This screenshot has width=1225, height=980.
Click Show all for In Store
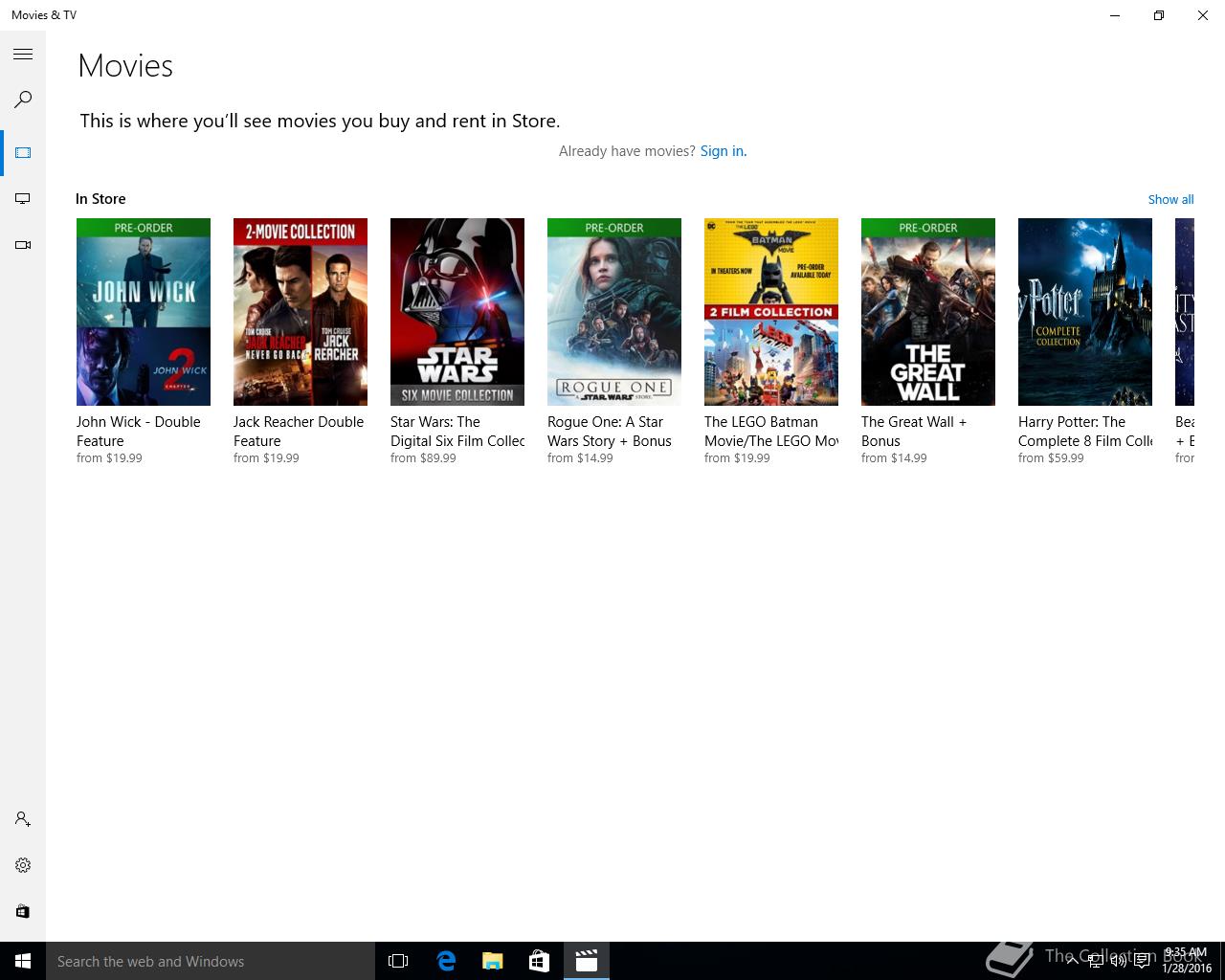[1170, 199]
